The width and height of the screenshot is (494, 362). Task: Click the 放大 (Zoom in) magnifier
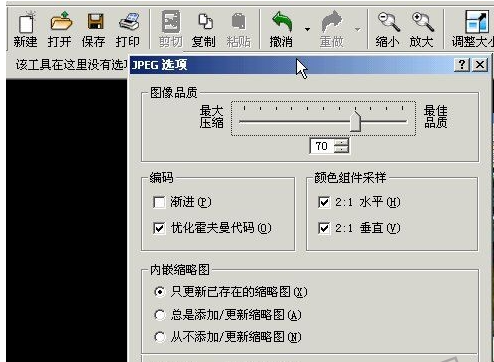422,22
